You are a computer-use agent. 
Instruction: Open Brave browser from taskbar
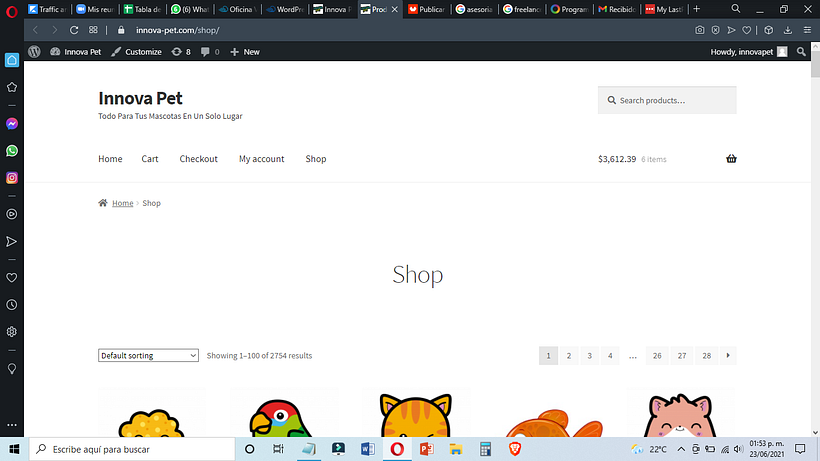(515, 449)
